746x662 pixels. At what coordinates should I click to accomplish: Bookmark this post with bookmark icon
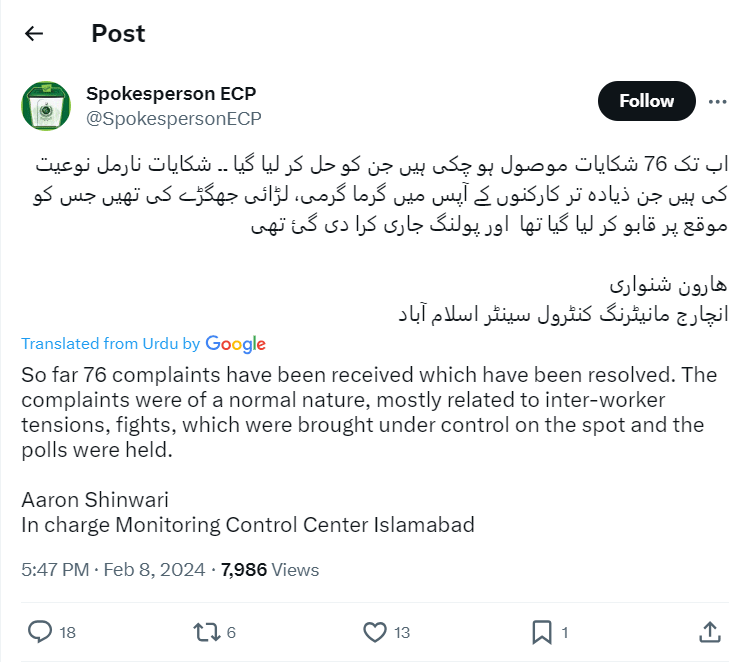click(541, 632)
